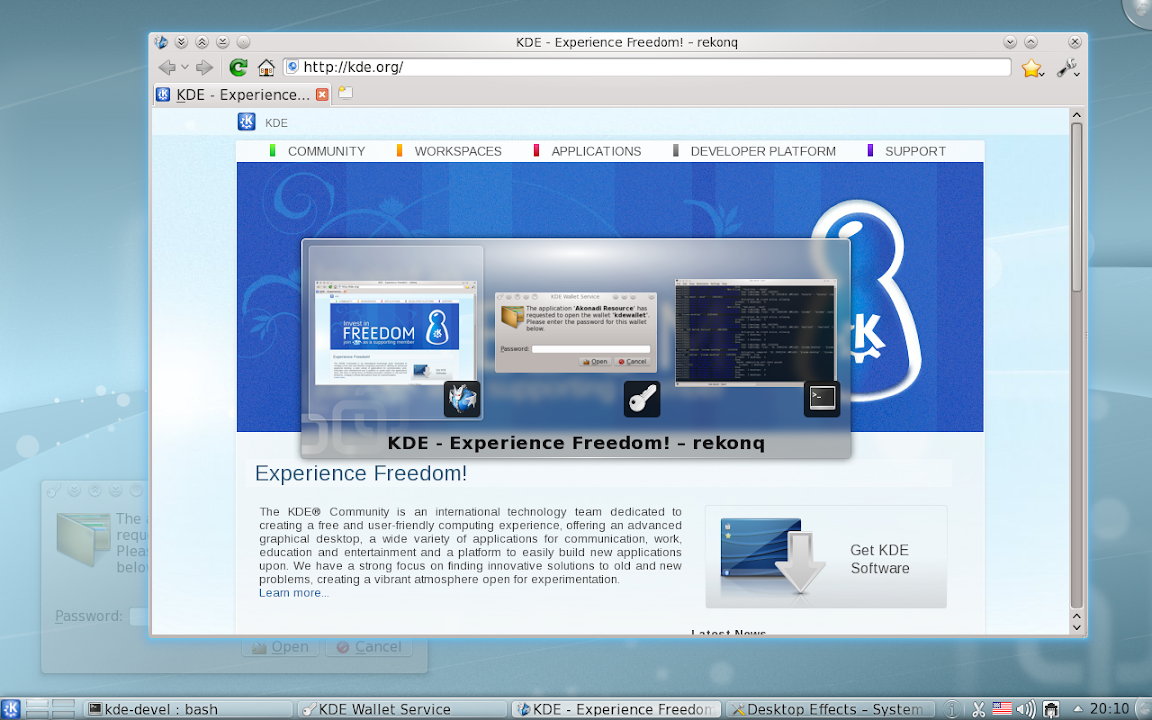Viewport: 1152px width, 720px height.
Task: Click the US flag keyboard layout icon
Action: pyautogui.click(x=1001, y=708)
